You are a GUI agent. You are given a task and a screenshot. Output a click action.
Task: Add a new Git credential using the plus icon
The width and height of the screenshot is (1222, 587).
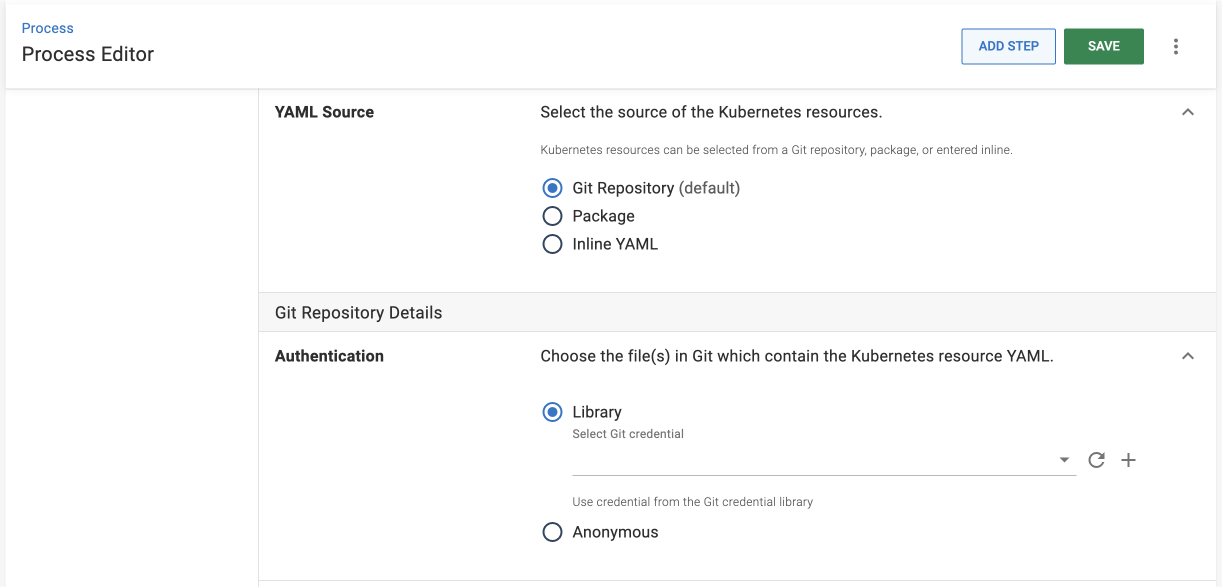[x=1128, y=460]
